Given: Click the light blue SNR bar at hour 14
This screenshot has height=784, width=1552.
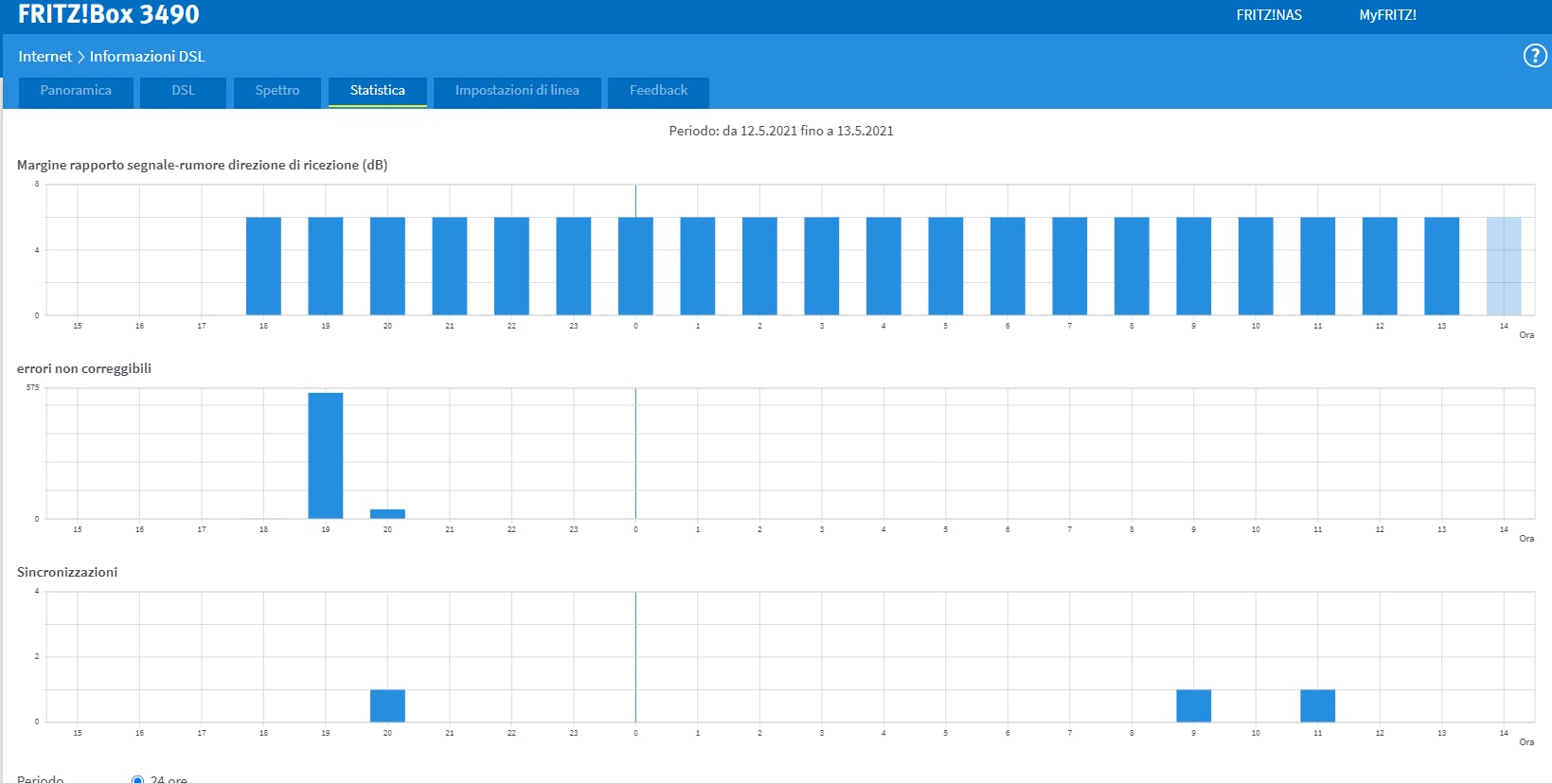Looking at the screenshot, I should [1503, 266].
